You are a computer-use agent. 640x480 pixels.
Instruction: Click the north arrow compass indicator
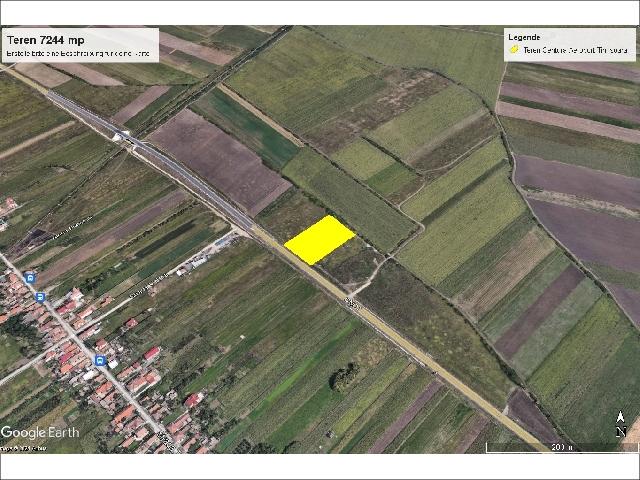tap(621, 424)
